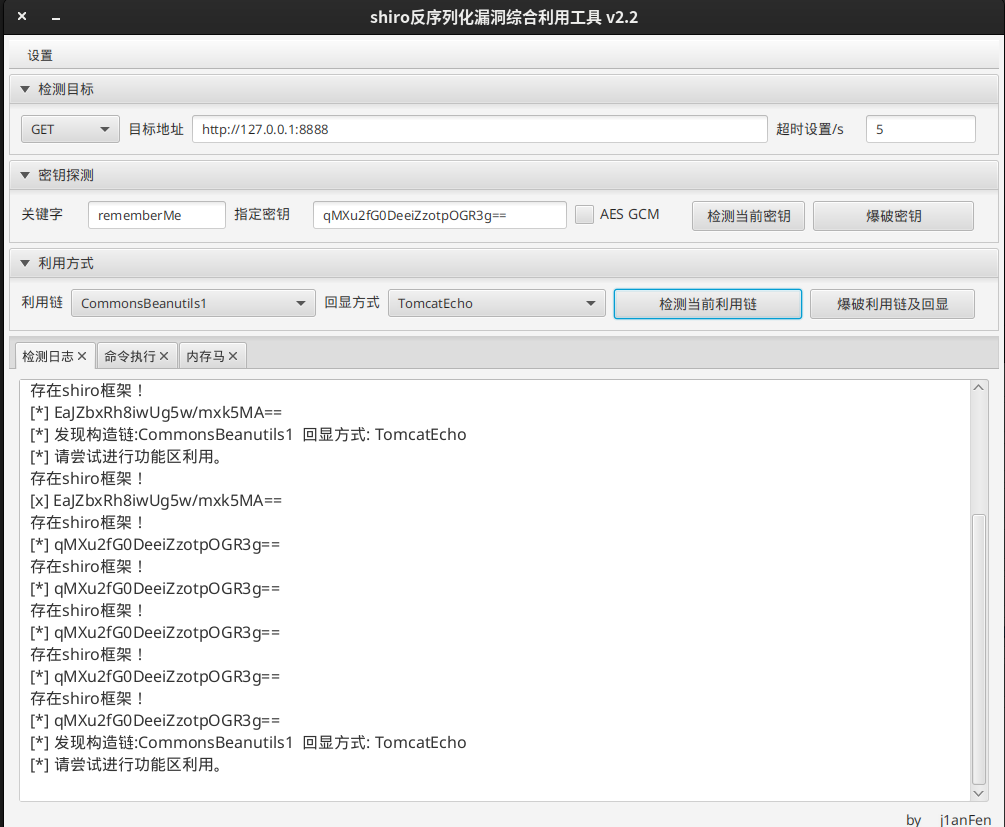This screenshot has height=827, width=1005.
Task: Click the log scrollbar up arrow
Action: pos(978,387)
